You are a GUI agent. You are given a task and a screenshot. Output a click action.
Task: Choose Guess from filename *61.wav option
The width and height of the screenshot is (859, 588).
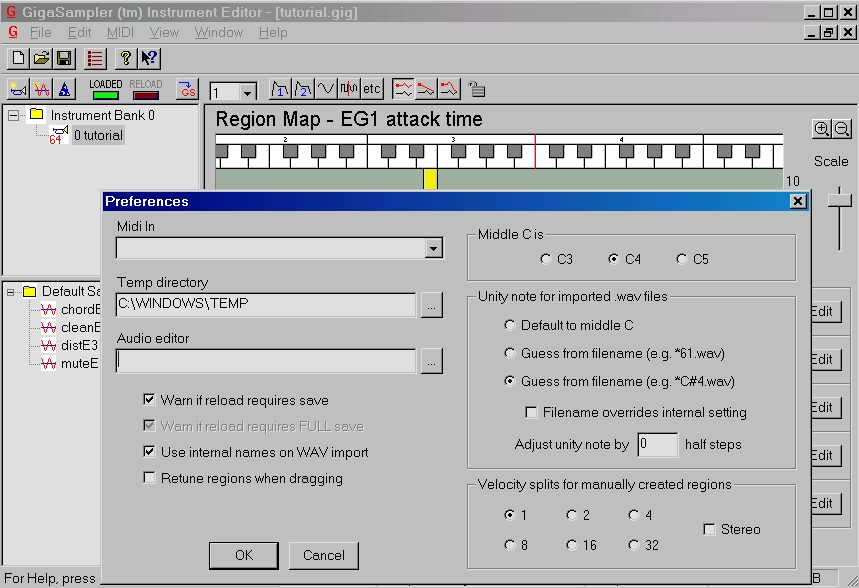point(509,353)
